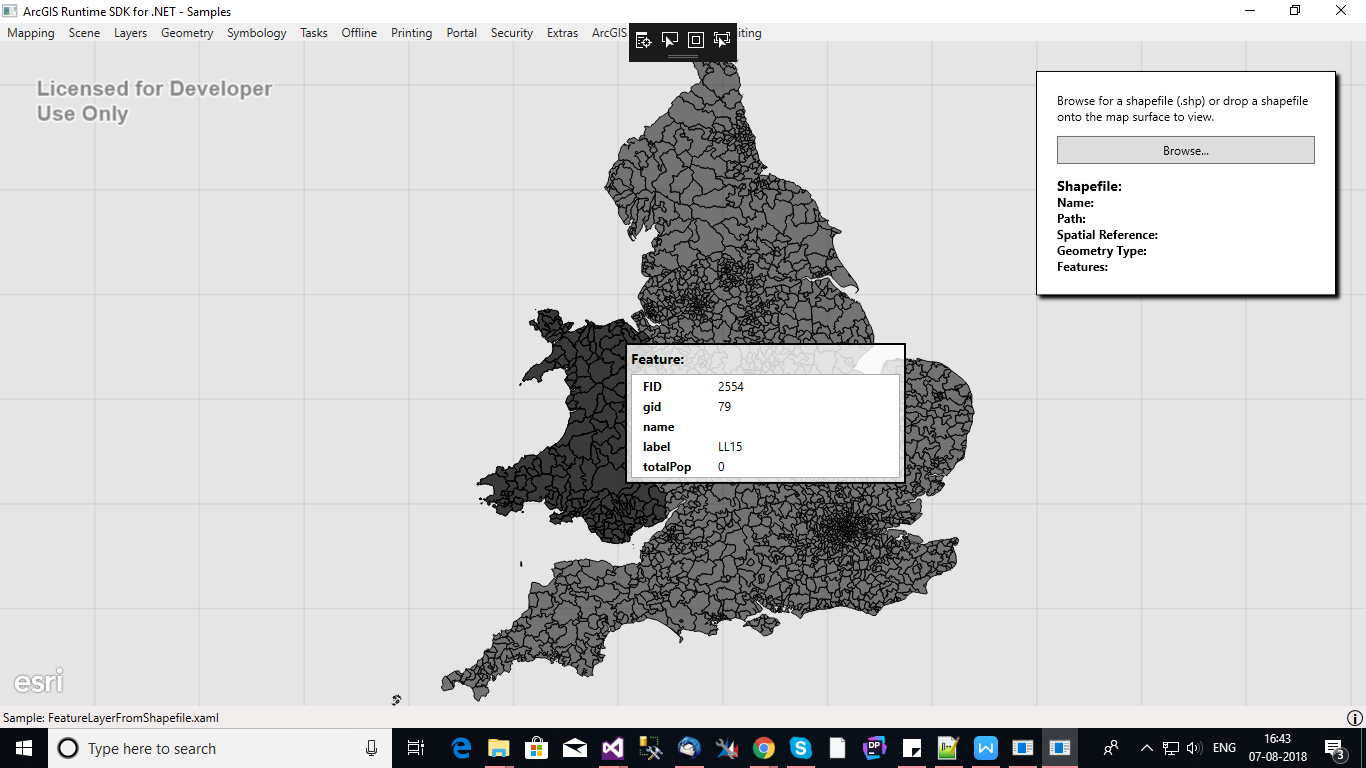The image size is (1366, 768).
Task: Open Skype from the taskbar
Action: tap(800, 748)
